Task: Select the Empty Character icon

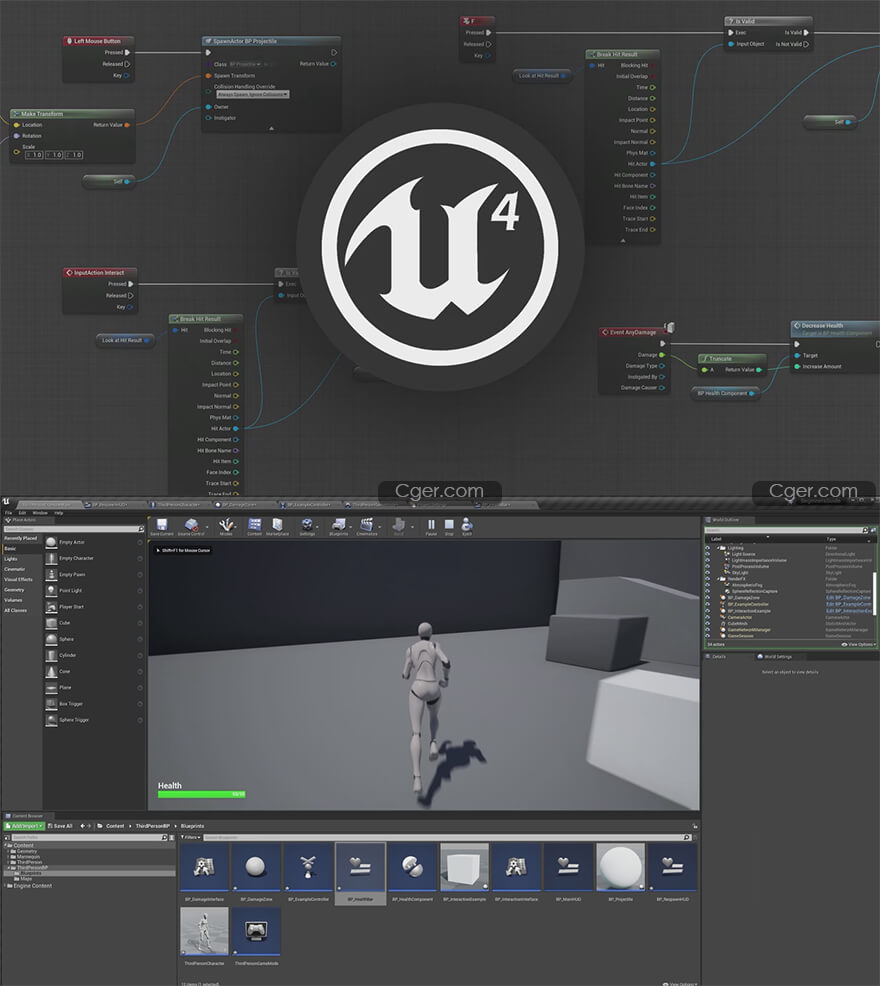Action: (52, 558)
